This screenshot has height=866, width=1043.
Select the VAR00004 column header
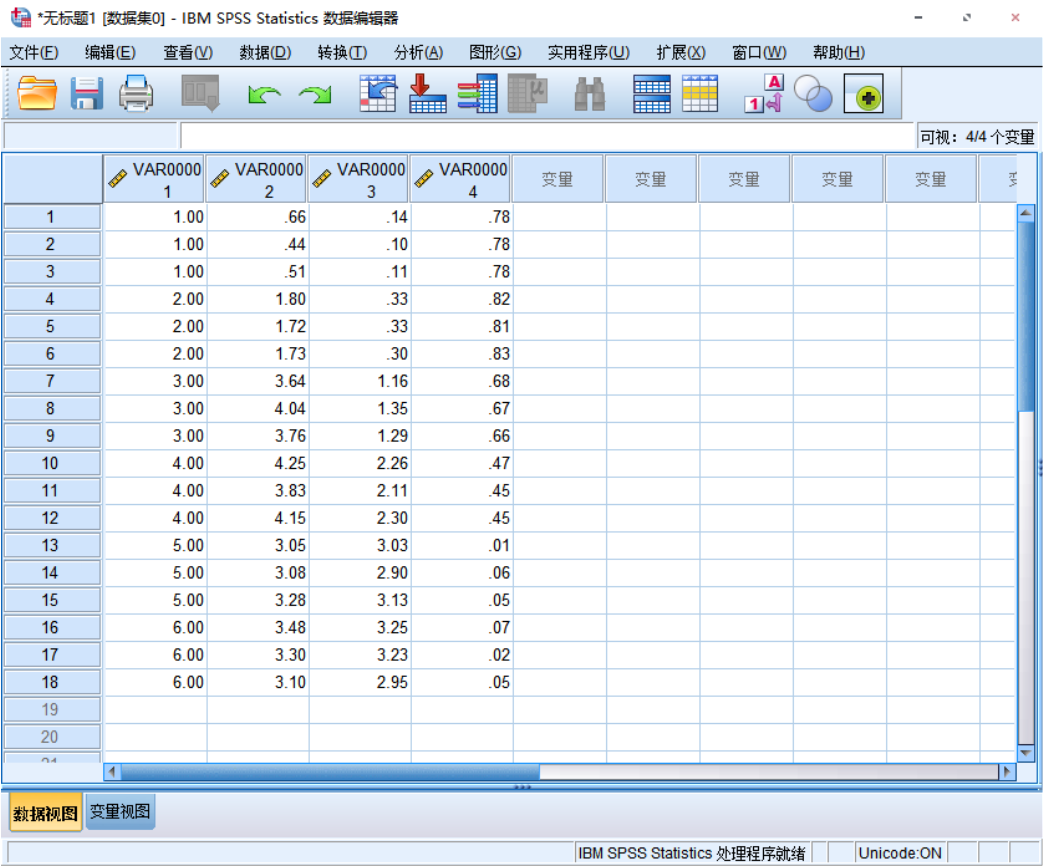(x=461, y=180)
